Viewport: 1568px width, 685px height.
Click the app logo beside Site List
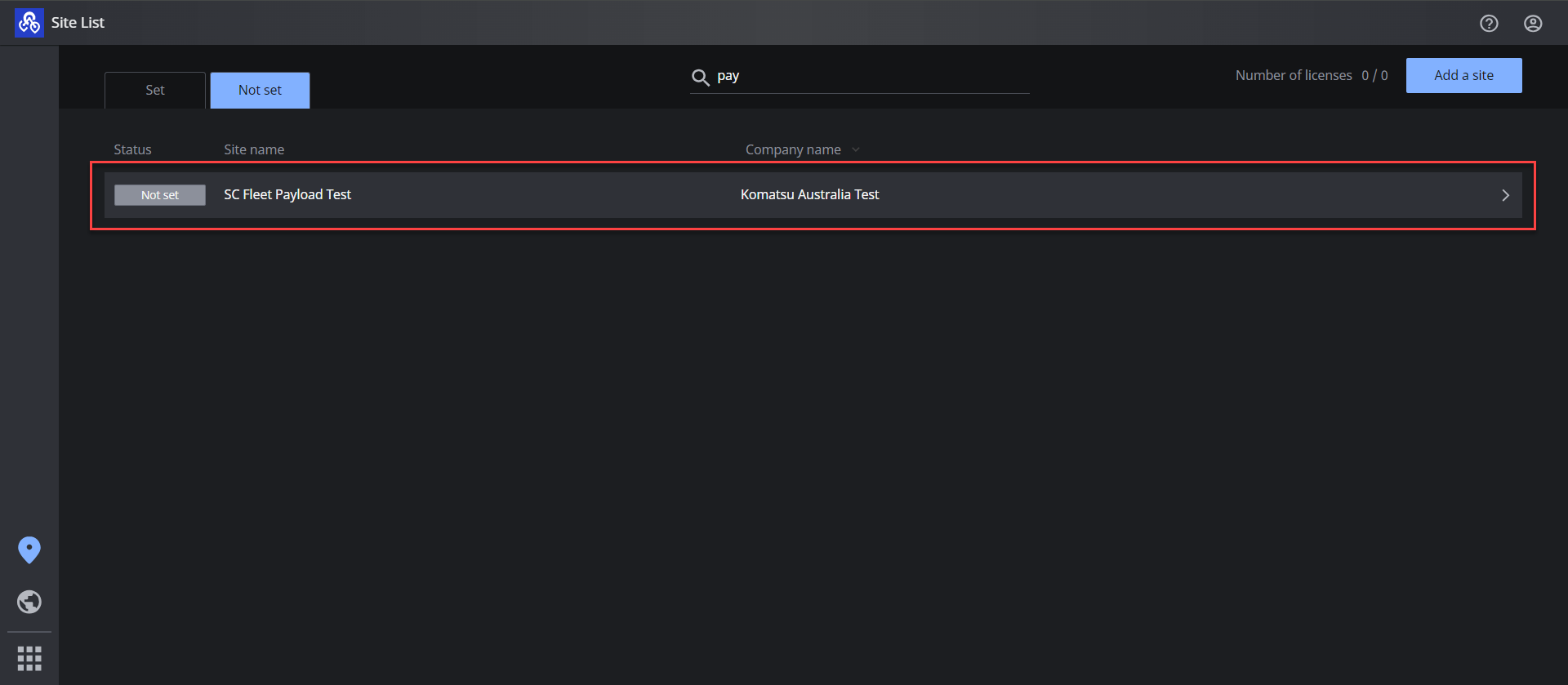tap(29, 23)
